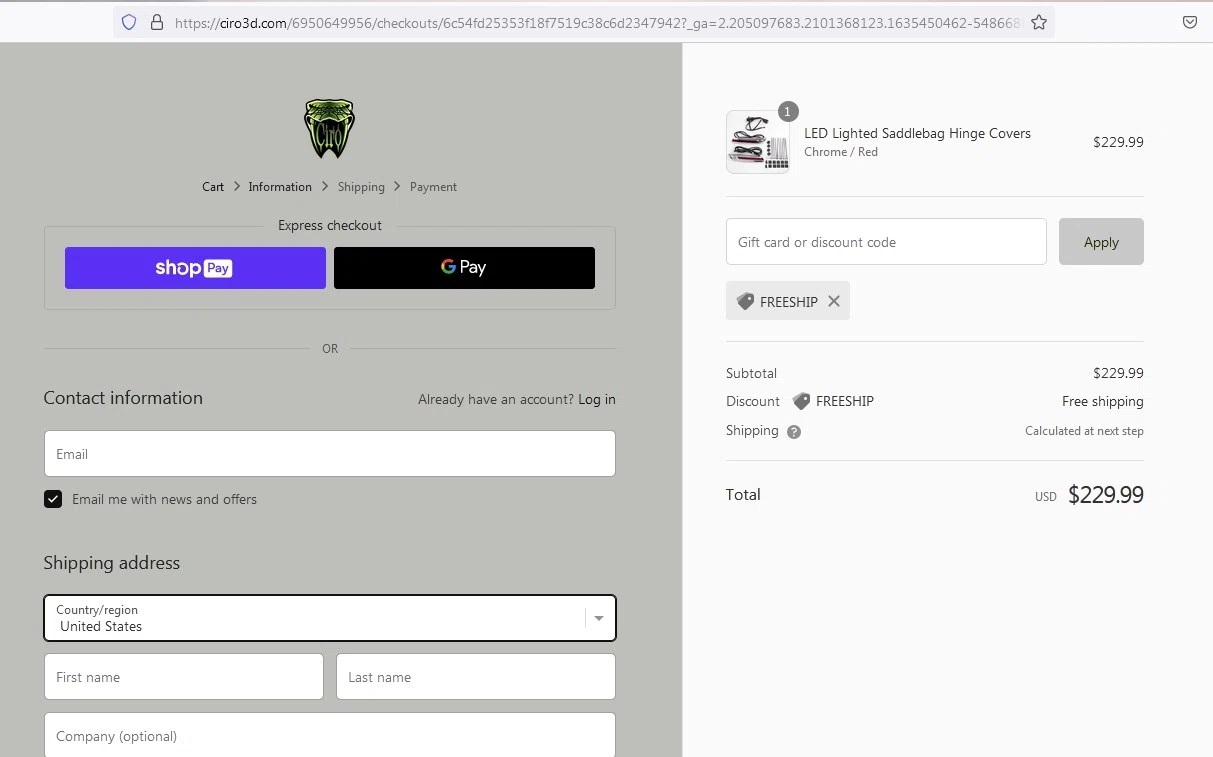This screenshot has height=757, width=1213.
Task: Click the Shipping address heading
Action: click(x=112, y=563)
